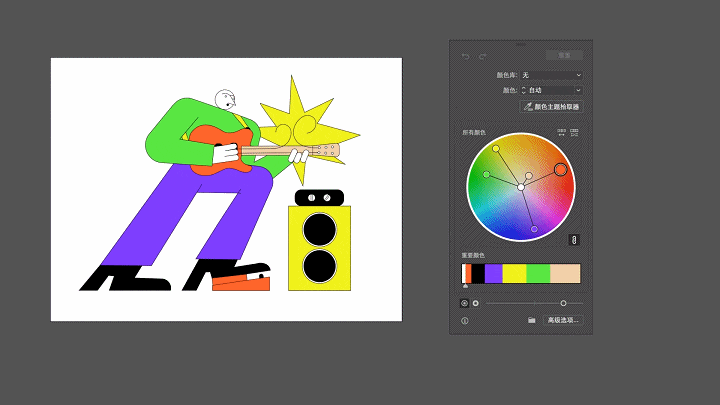Screen dimensions: 720x405
Task: Click the randomize saturation and brightness icon
Action: [575, 132]
